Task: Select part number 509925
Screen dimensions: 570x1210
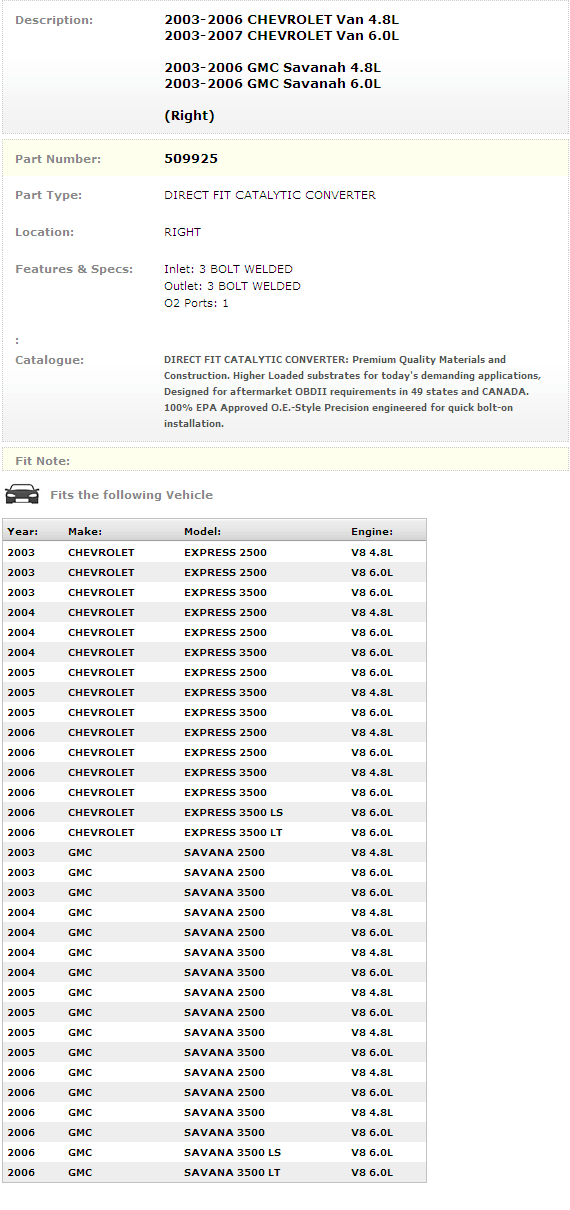Action: pyautogui.click(x=191, y=158)
